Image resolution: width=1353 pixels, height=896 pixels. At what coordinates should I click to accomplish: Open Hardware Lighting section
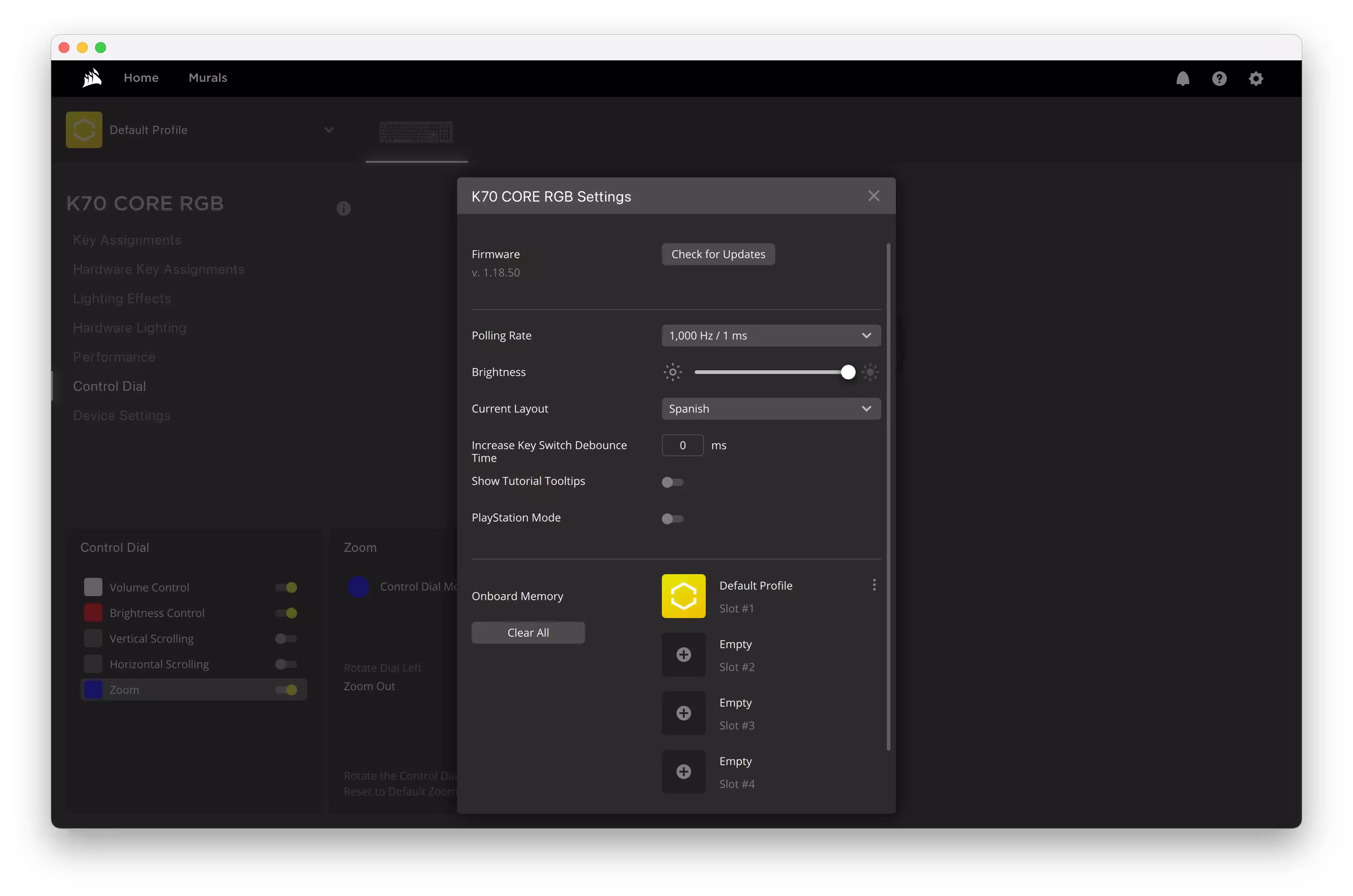pos(130,327)
